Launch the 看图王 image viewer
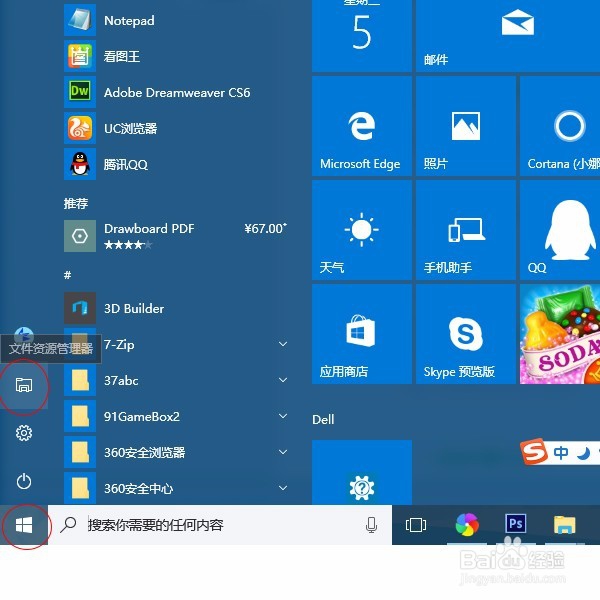This screenshot has height=600, width=600. pyautogui.click(x=176, y=57)
